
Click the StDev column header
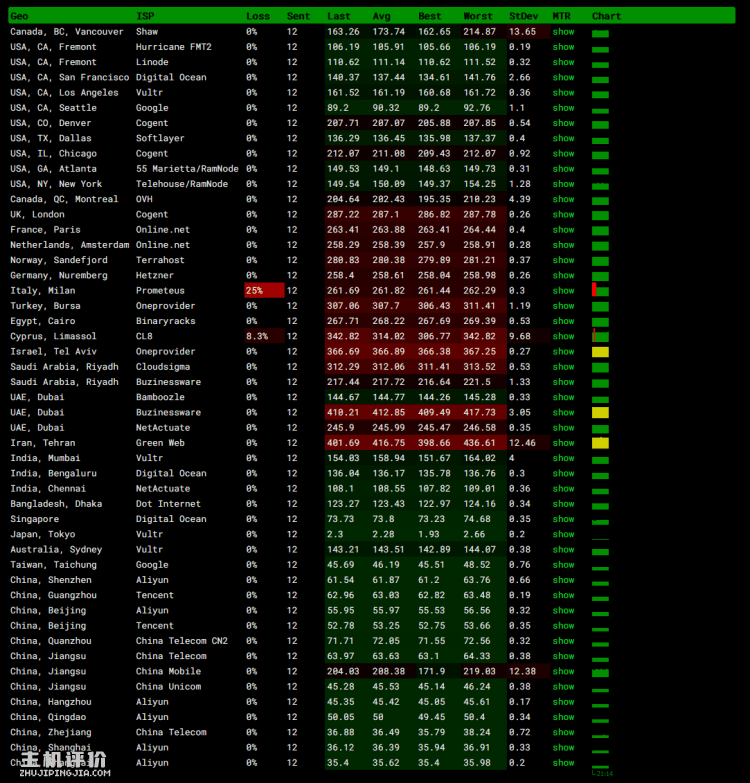[x=523, y=16]
